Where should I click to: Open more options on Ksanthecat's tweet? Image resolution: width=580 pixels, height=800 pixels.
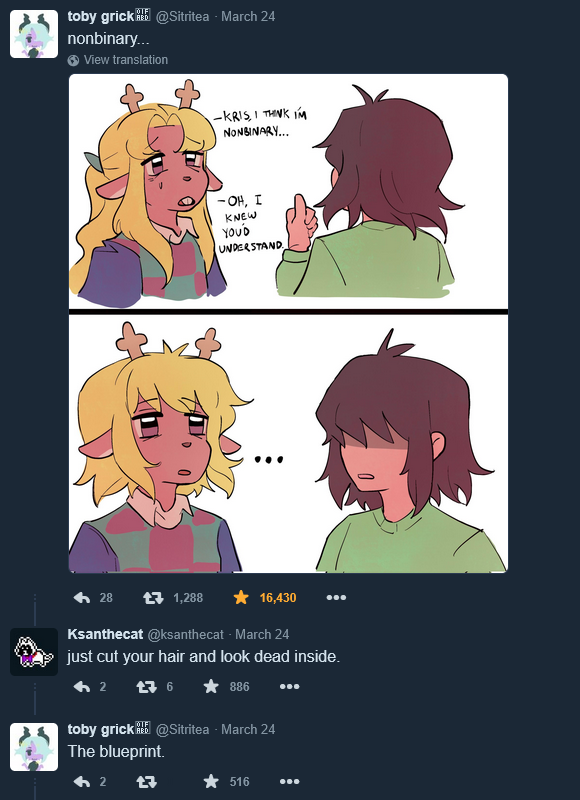click(x=289, y=687)
